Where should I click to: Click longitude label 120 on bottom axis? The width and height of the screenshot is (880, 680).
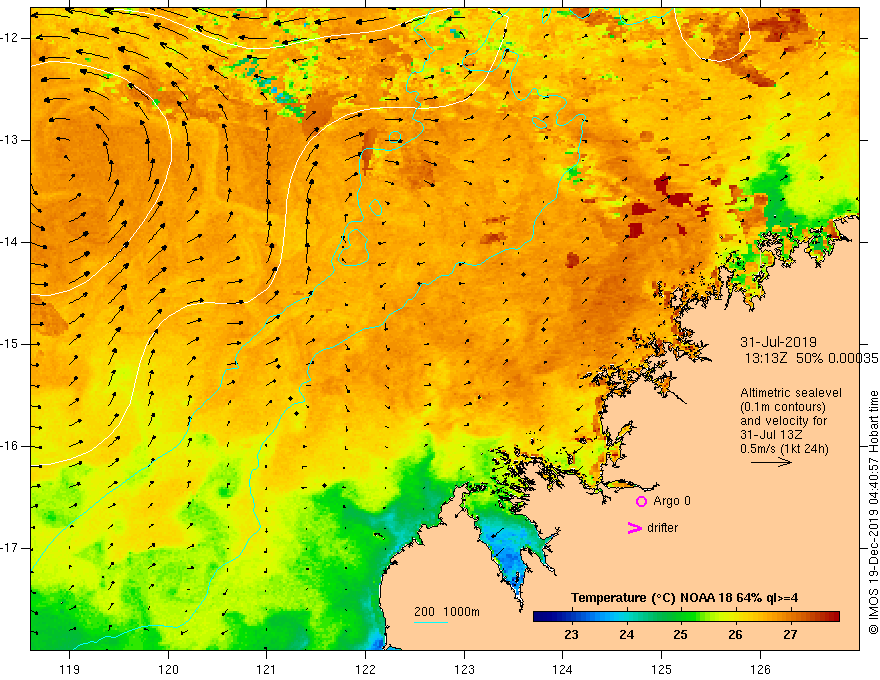click(168, 669)
